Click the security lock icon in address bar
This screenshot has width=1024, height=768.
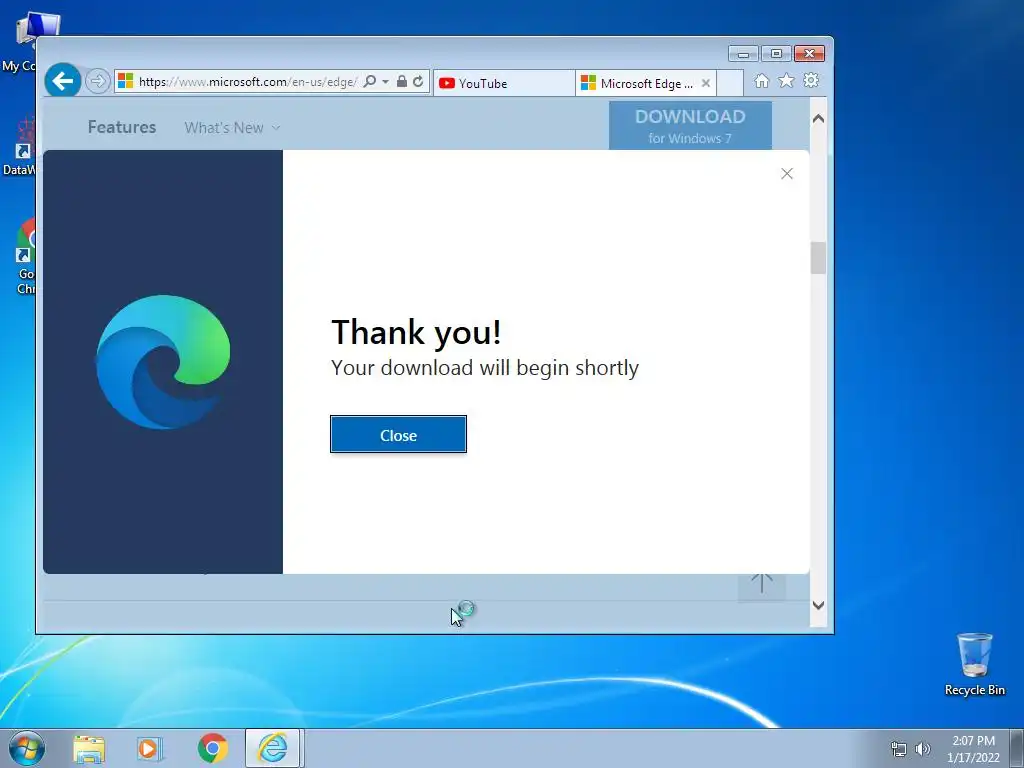click(x=402, y=82)
